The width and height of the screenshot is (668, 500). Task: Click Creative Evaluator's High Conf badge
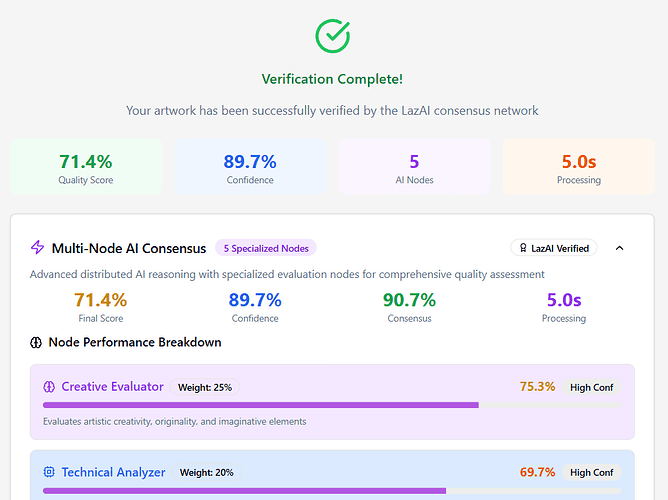592,387
